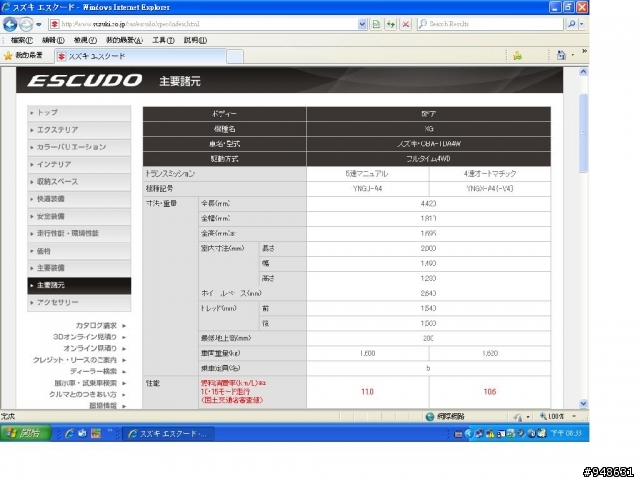Expand the quick launch overflow chevron
The width and height of the screenshot is (640, 480).
109,431
